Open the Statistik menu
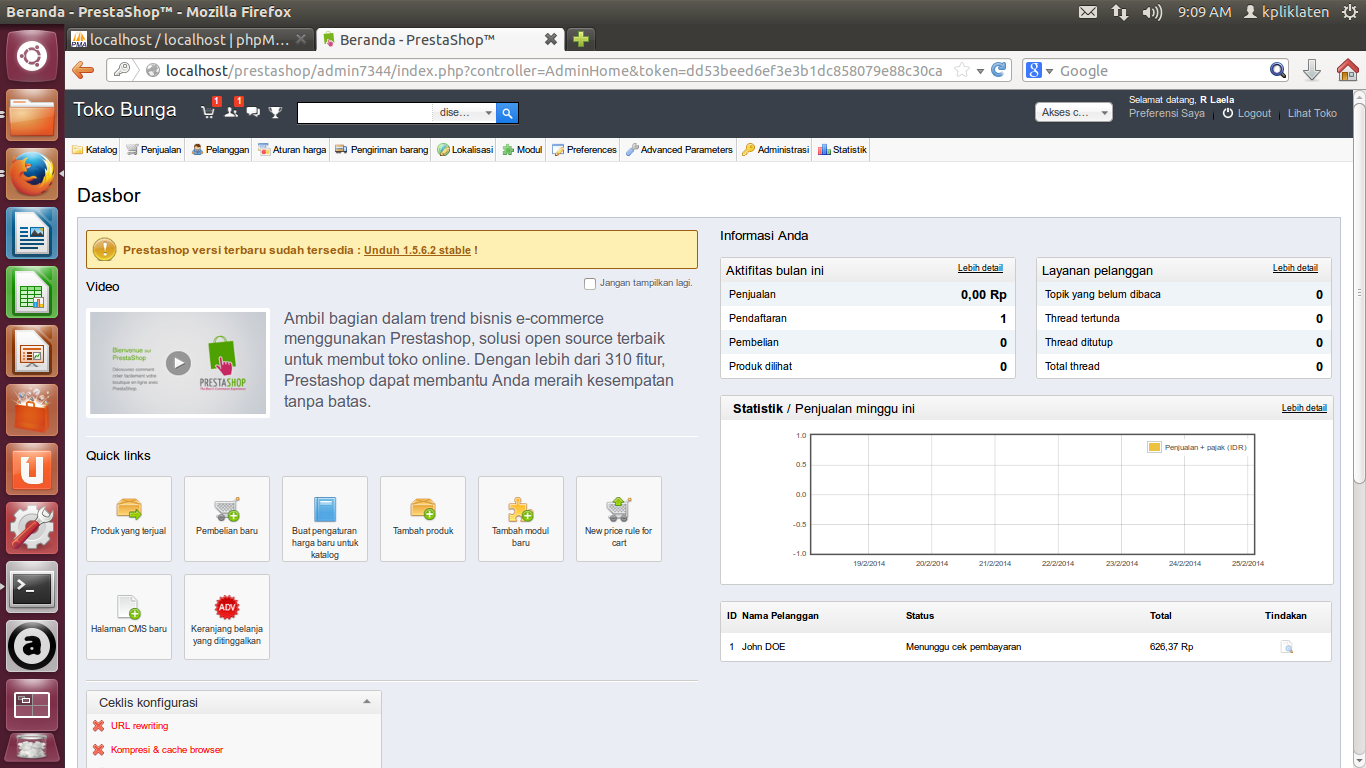This screenshot has width=1366, height=768. 842,150
